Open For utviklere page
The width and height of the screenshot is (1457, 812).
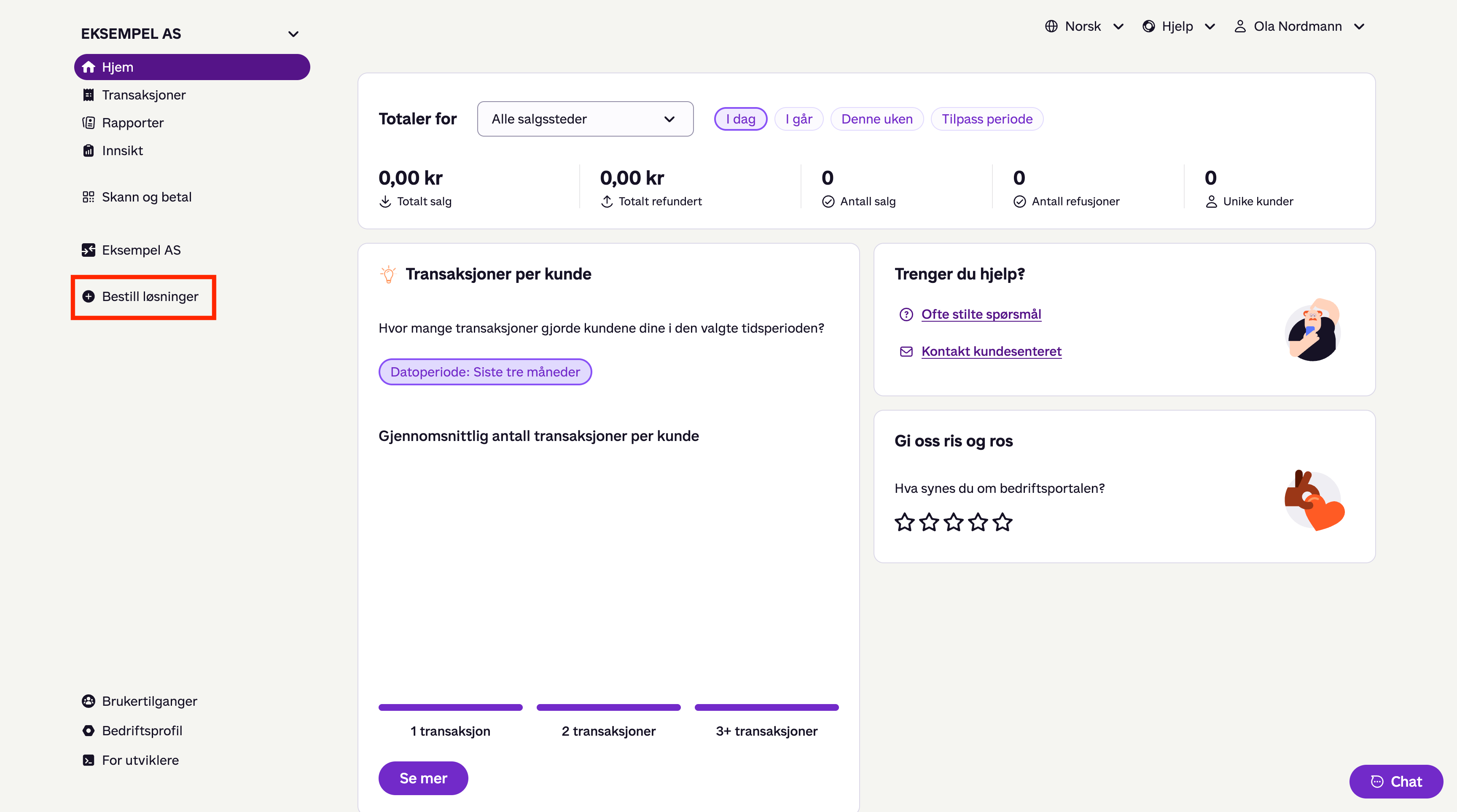coord(192,760)
